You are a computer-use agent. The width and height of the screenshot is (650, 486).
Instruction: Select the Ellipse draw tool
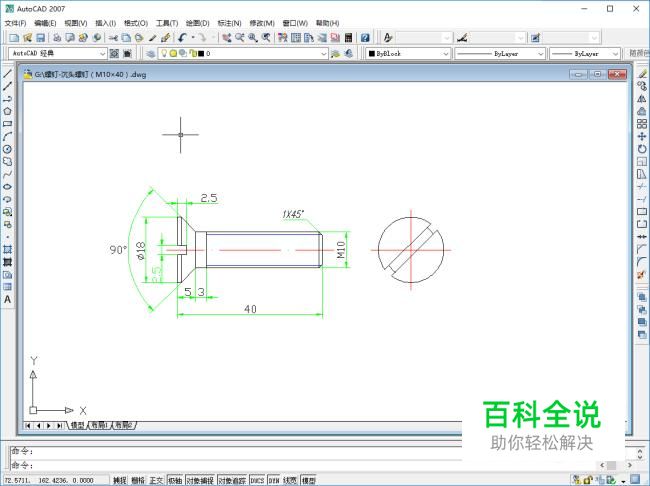[7, 187]
